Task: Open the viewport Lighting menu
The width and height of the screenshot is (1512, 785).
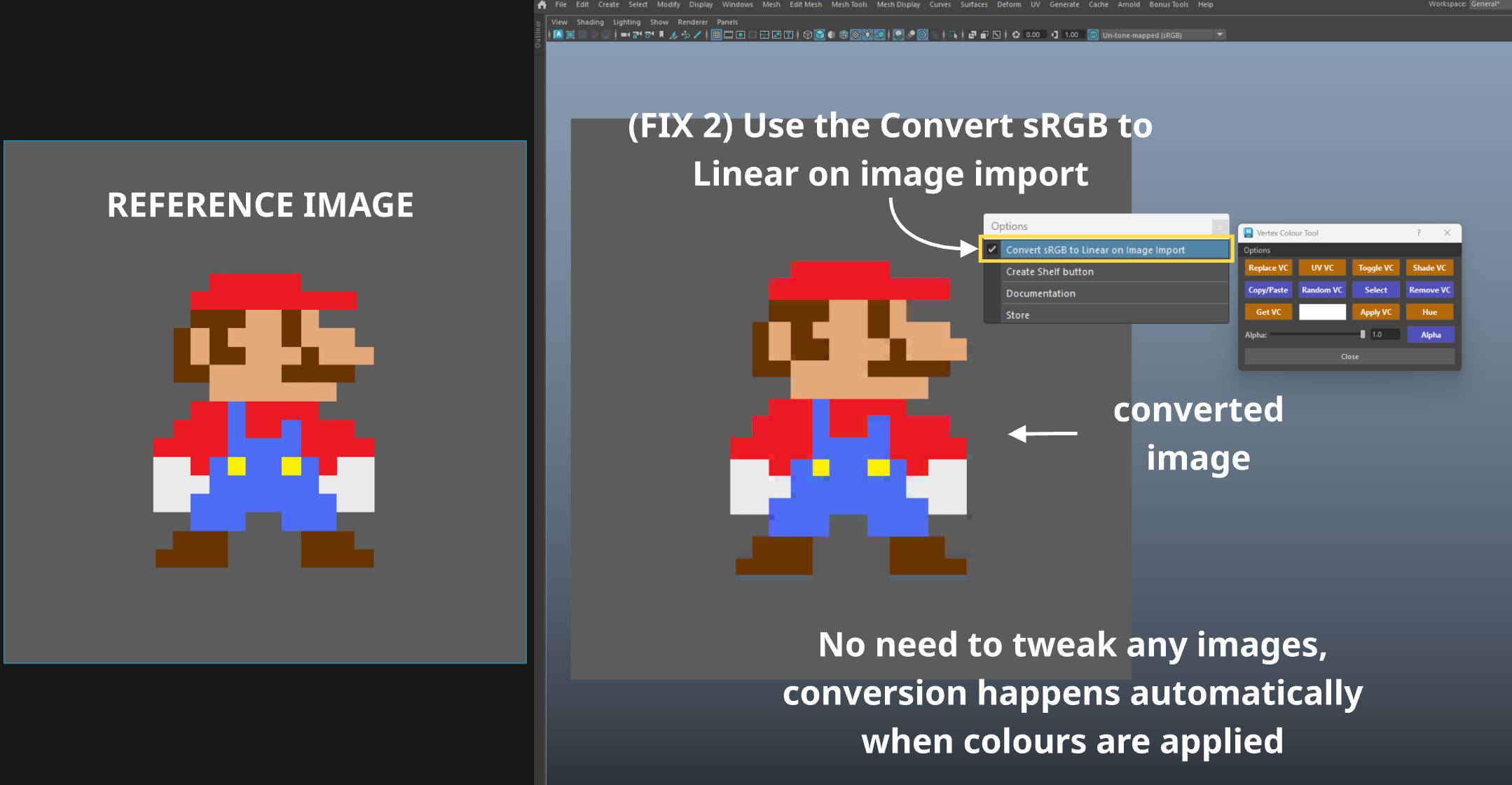Action: point(627,22)
